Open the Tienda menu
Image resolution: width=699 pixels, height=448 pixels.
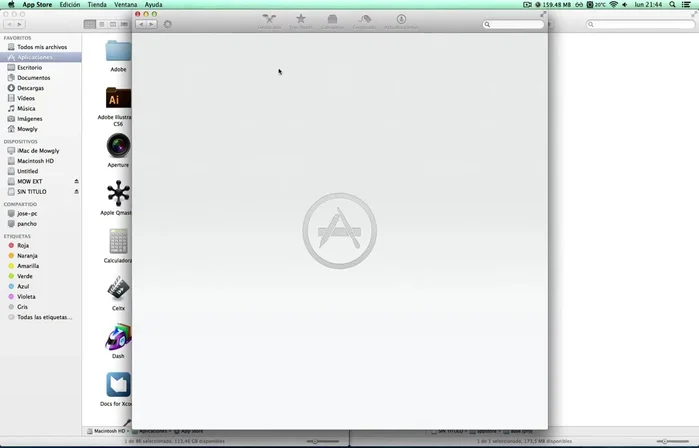(97, 5)
